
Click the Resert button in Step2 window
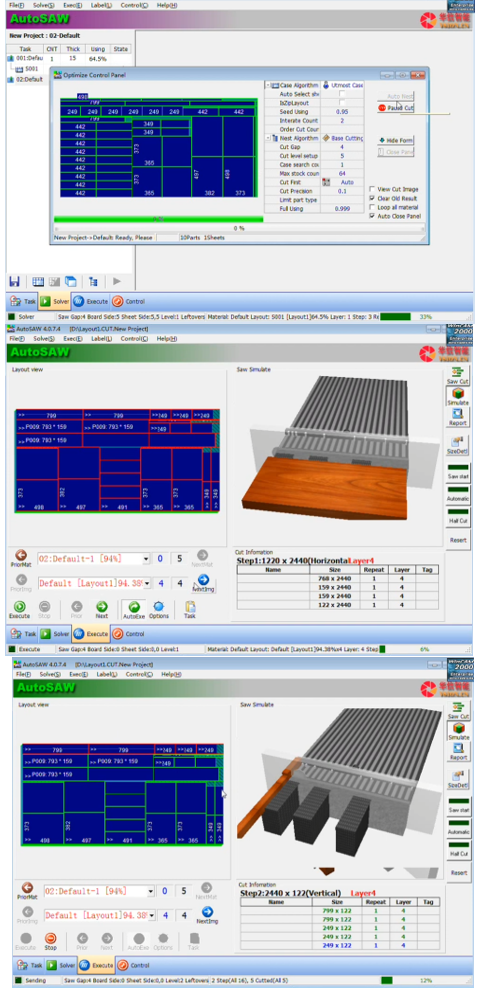[x=459, y=872]
